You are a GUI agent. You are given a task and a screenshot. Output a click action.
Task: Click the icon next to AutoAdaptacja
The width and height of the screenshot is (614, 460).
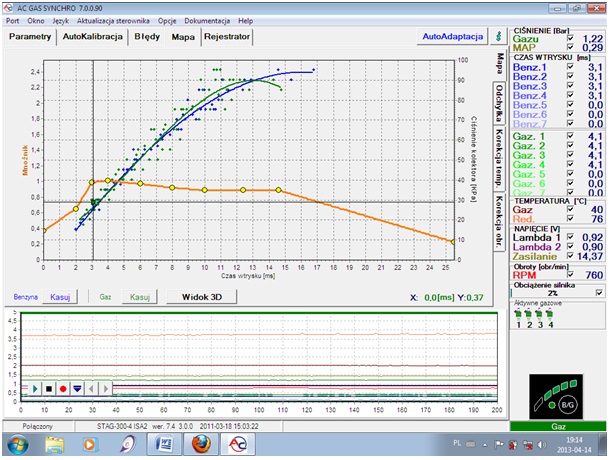click(499, 36)
